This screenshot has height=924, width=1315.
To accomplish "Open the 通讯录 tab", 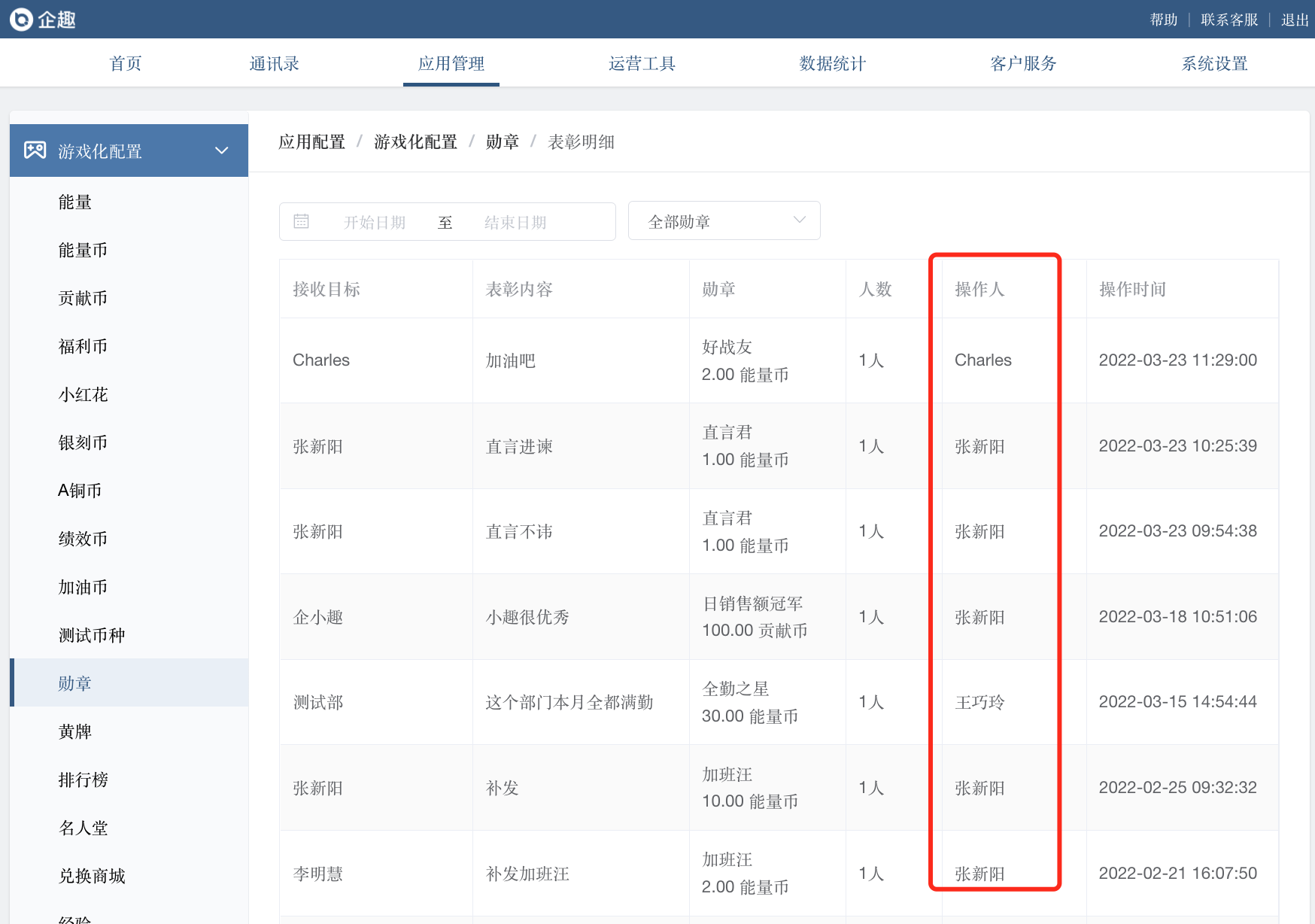I will point(275,63).
